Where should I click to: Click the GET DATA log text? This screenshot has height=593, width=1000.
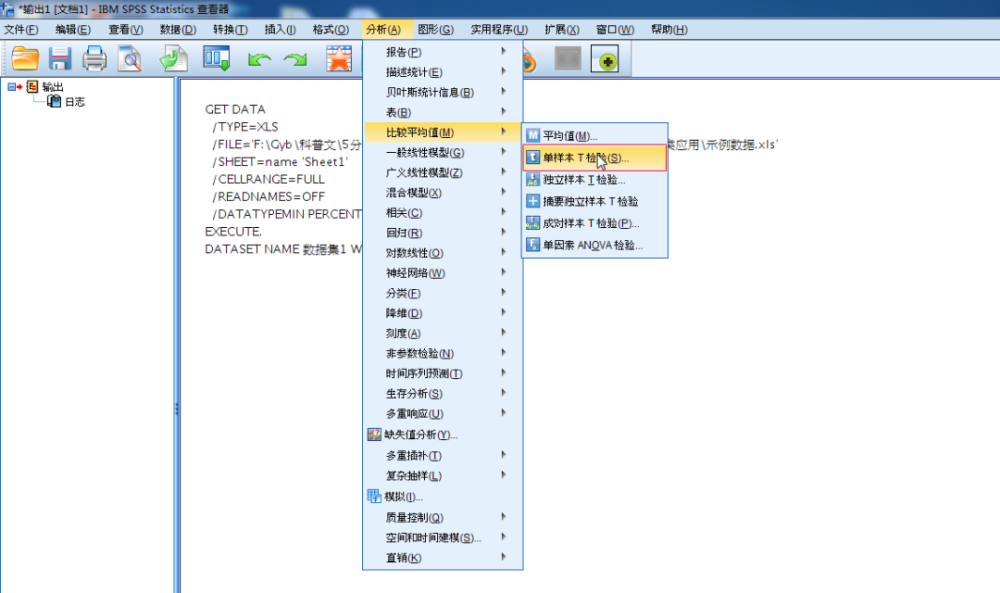(x=235, y=109)
